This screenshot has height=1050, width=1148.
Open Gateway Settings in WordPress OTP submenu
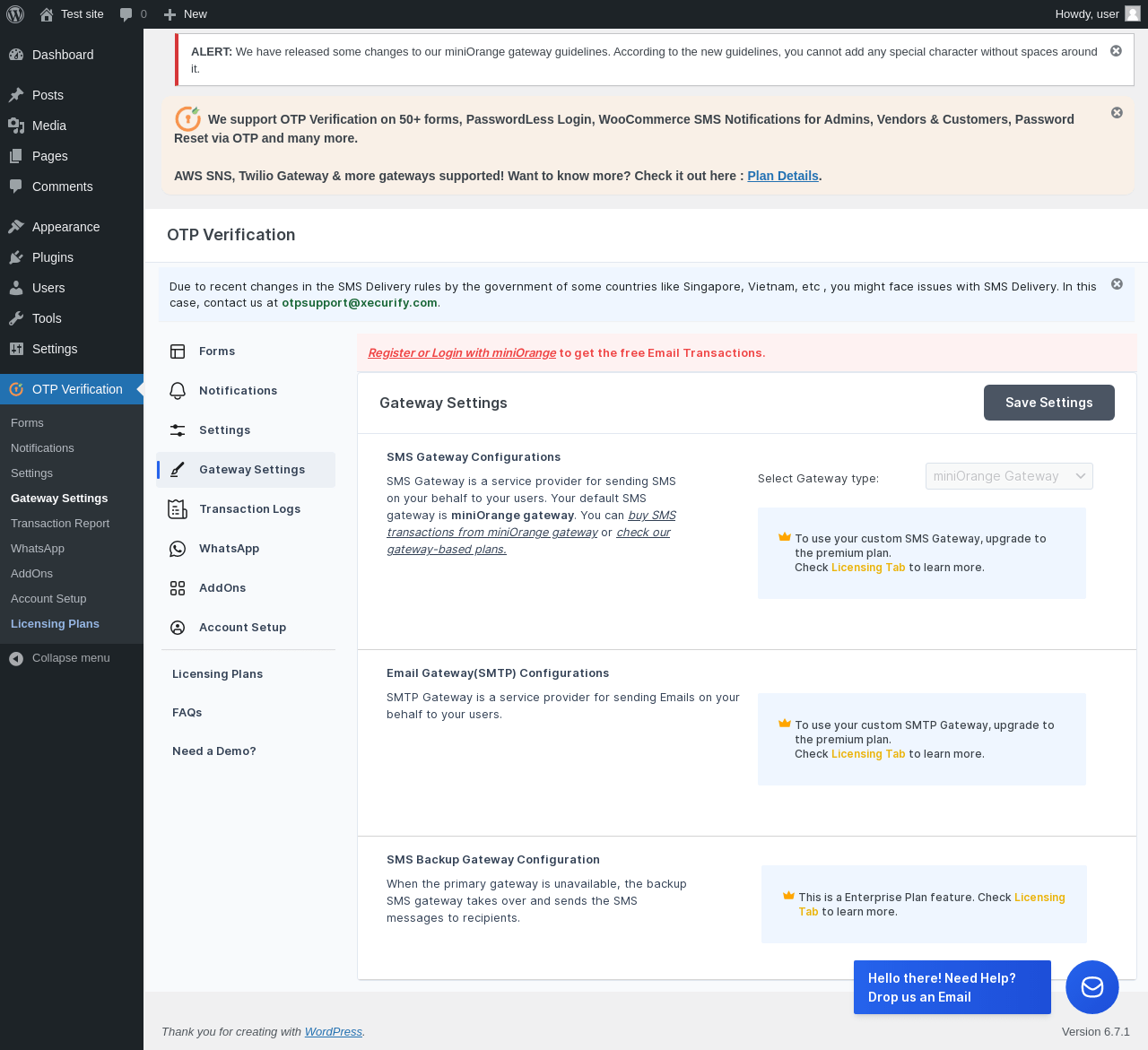pyautogui.click(x=59, y=499)
